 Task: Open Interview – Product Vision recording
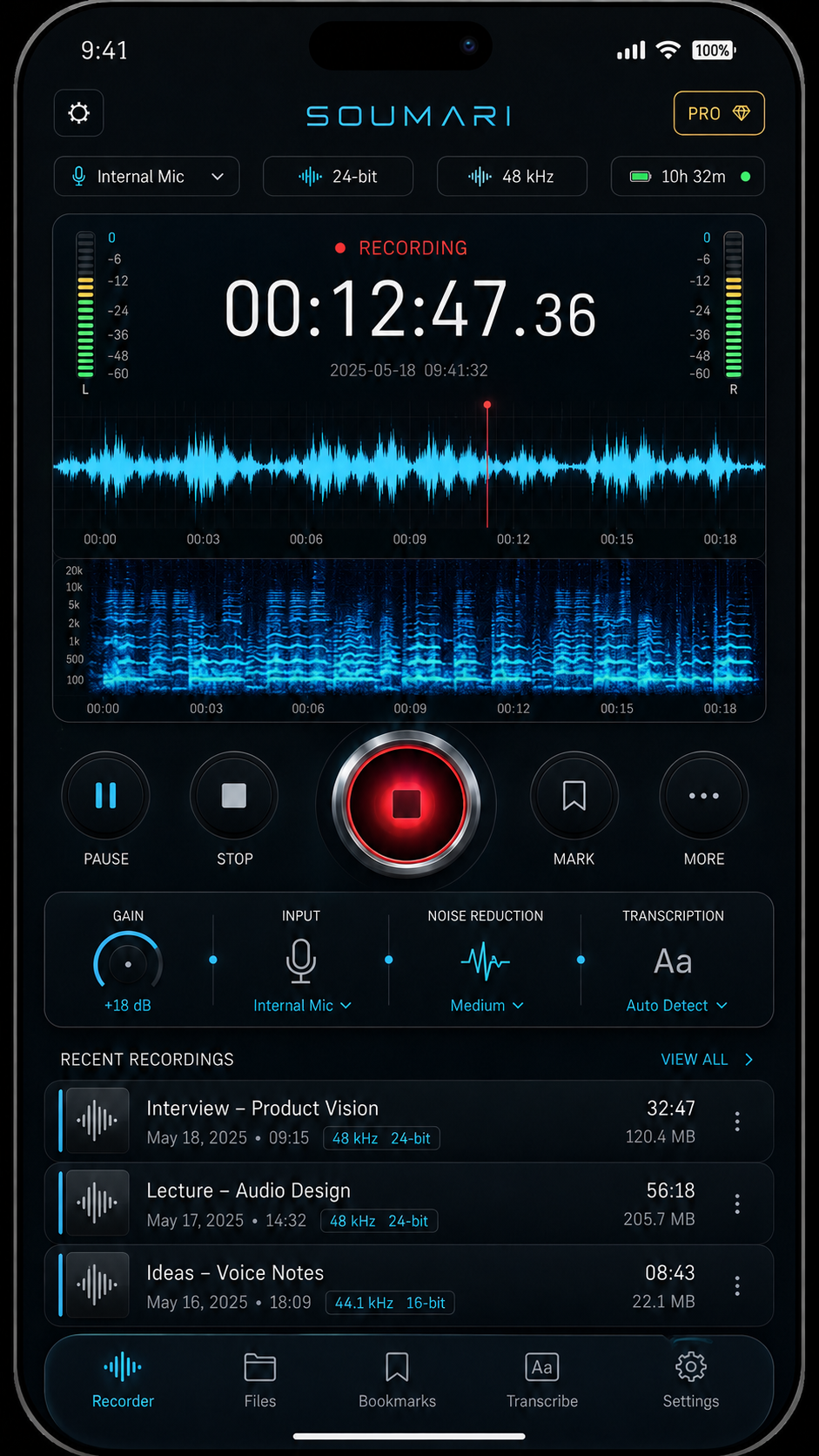[x=409, y=1122]
